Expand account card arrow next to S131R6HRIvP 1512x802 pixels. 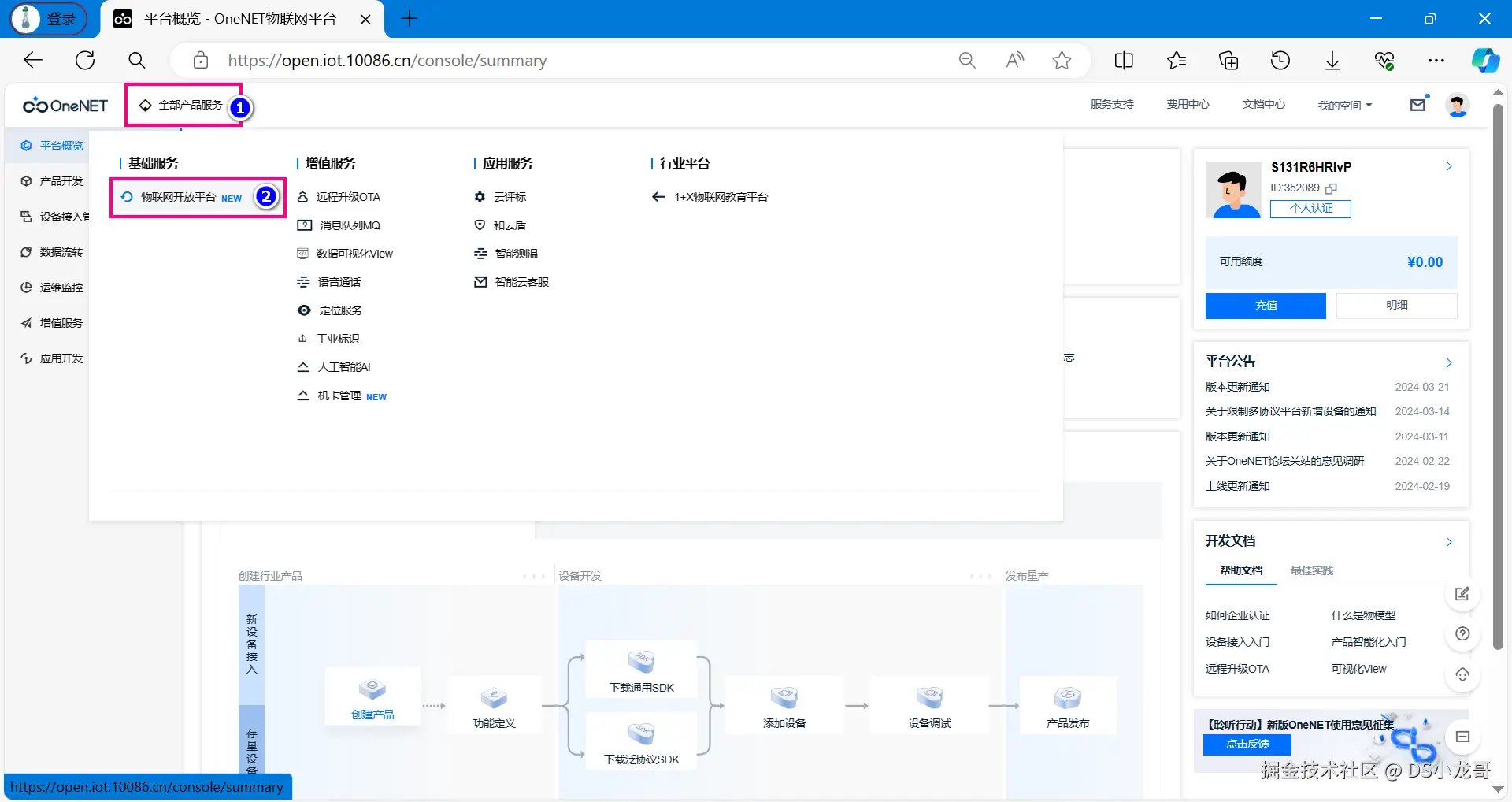pyautogui.click(x=1449, y=166)
